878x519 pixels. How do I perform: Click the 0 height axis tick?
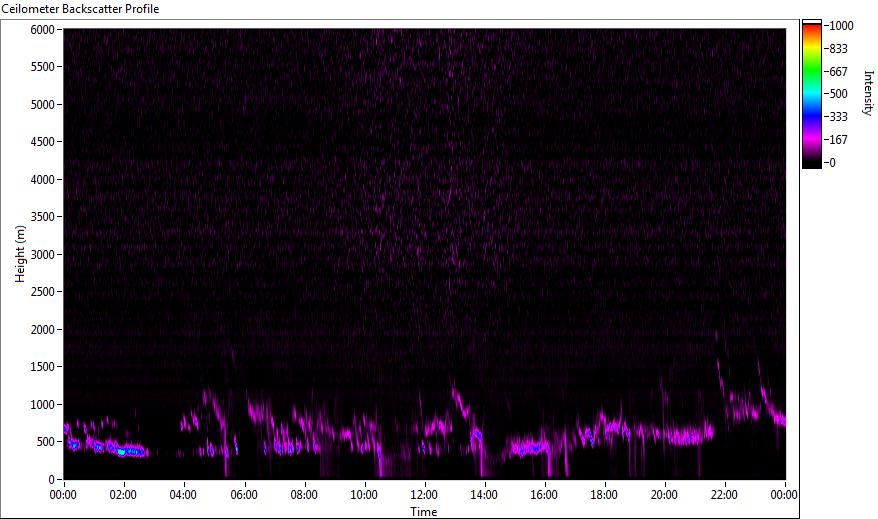point(52,480)
